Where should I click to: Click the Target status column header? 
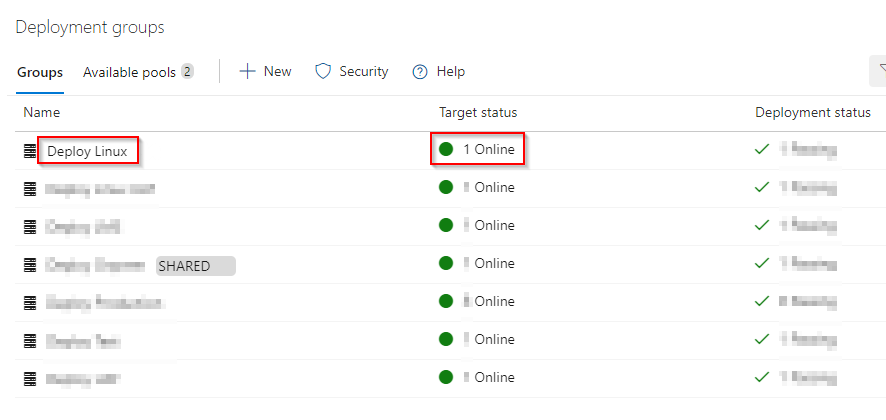[x=478, y=112]
